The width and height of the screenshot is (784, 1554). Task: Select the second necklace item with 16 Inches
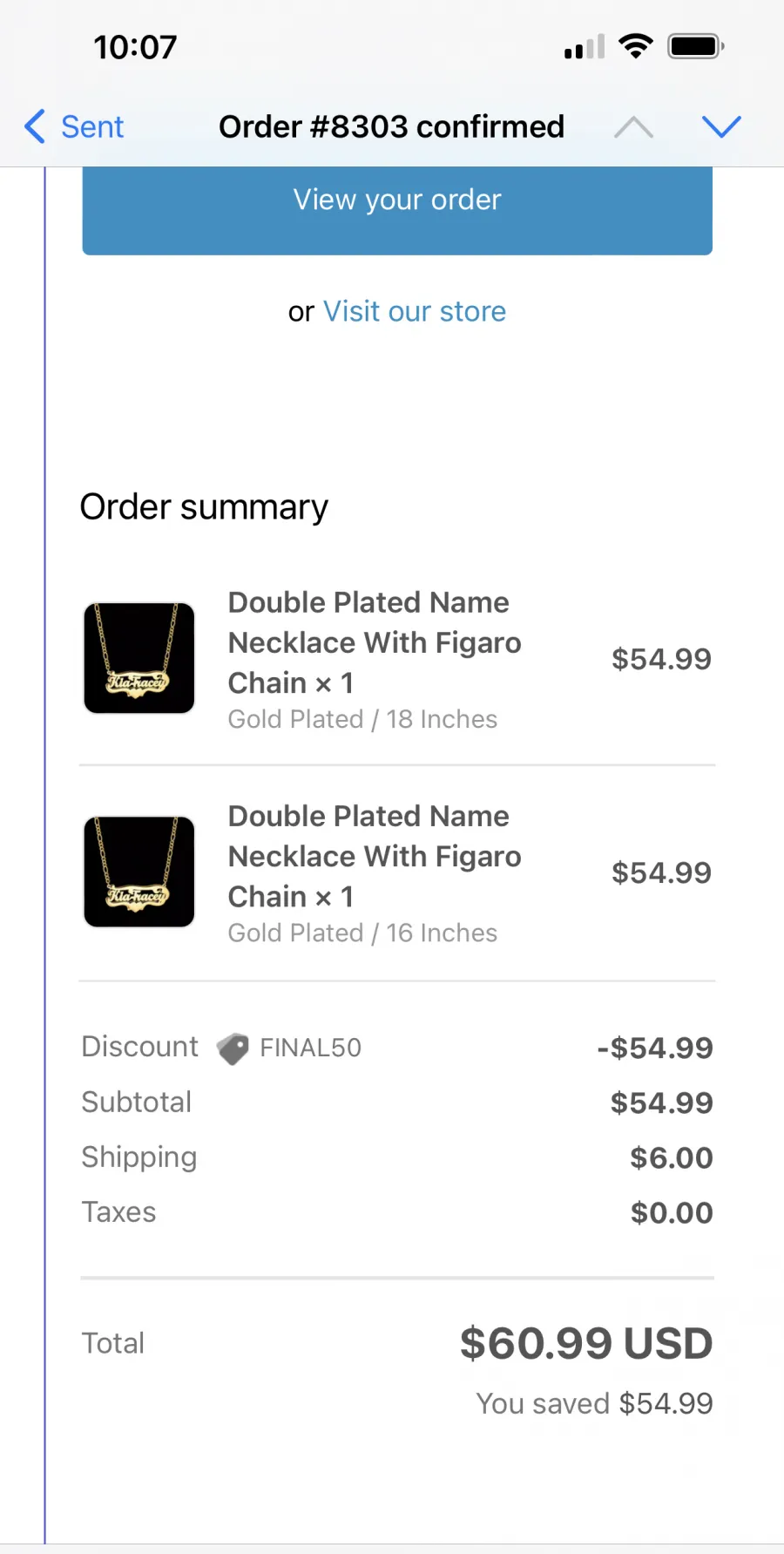tap(397, 873)
